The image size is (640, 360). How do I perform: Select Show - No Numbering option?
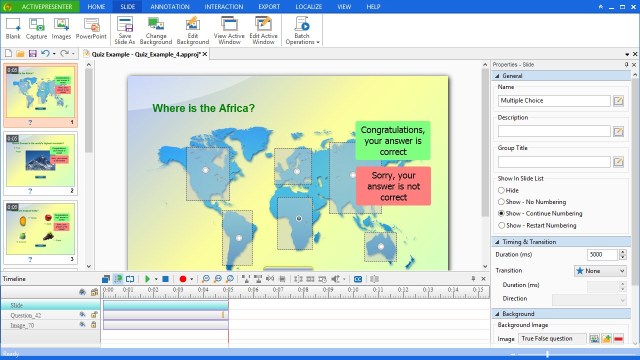(x=501, y=202)
